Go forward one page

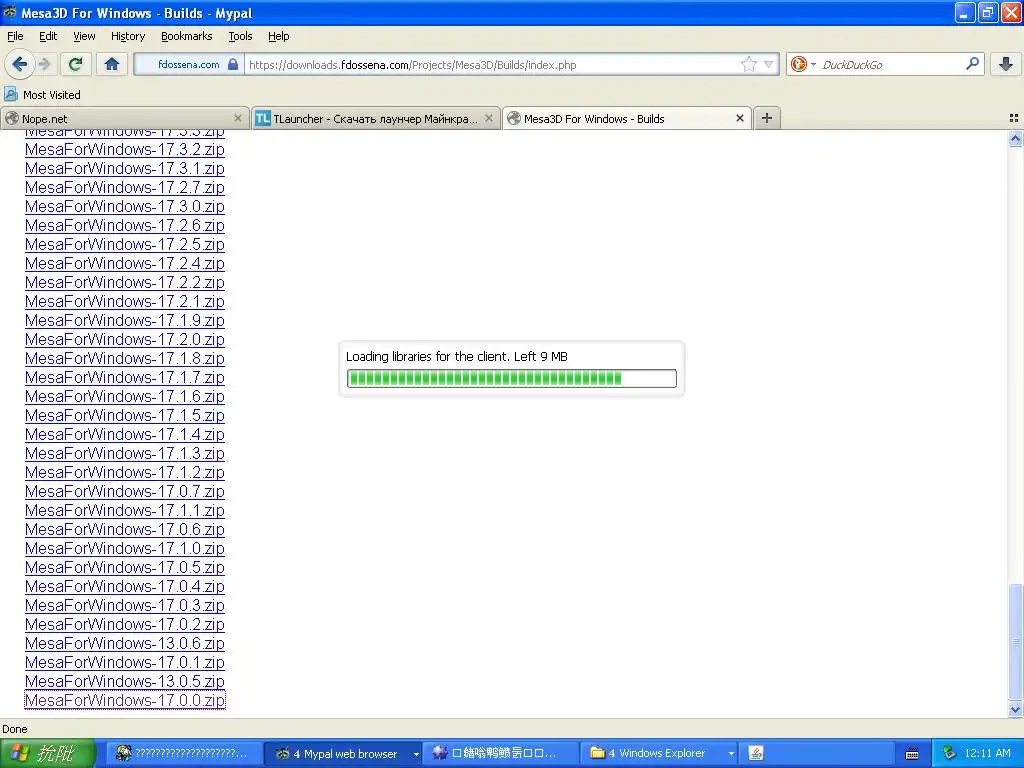point(45,64)
